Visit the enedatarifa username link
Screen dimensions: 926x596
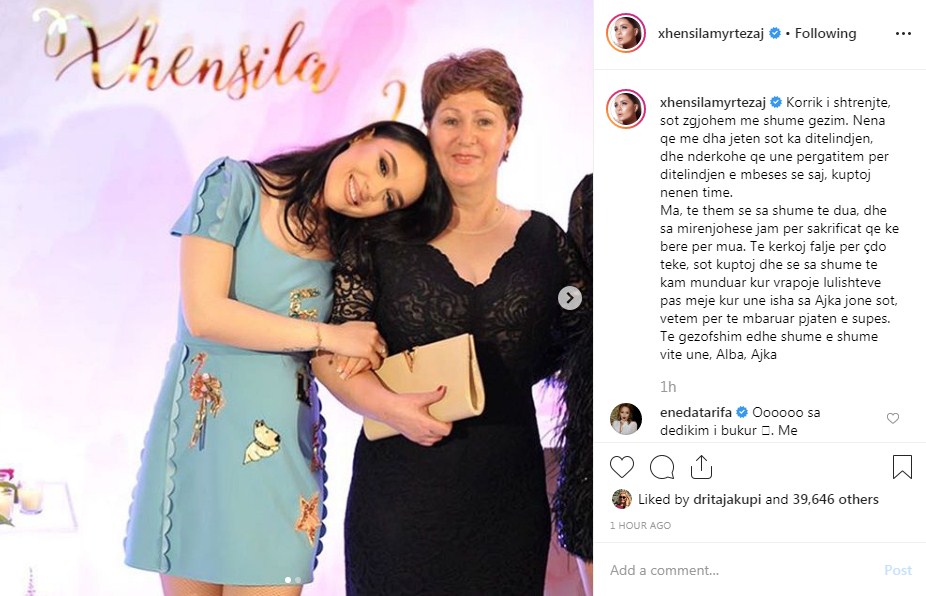pos(696,412)
